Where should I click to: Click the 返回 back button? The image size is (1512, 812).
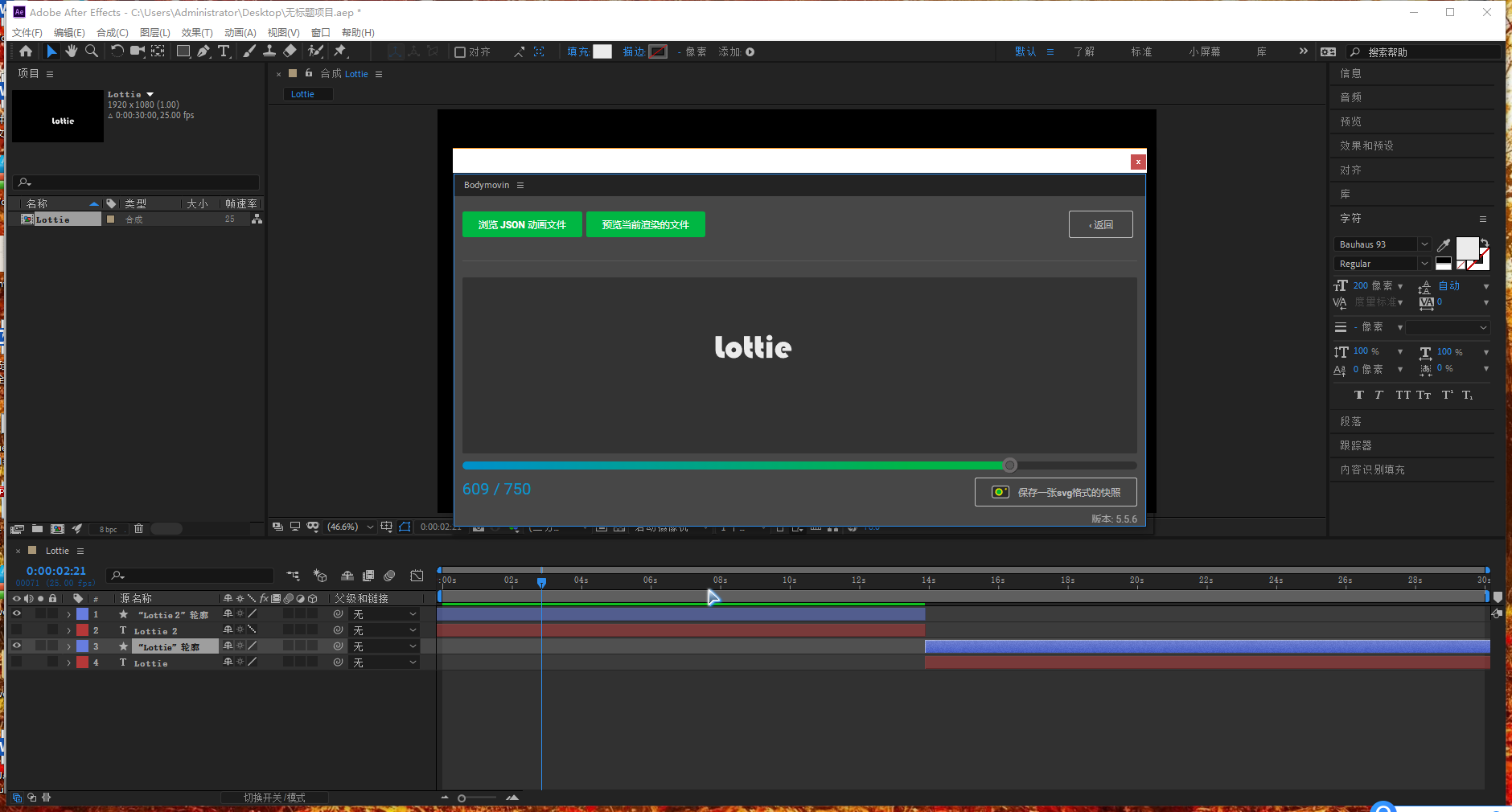click(1101, 224)
